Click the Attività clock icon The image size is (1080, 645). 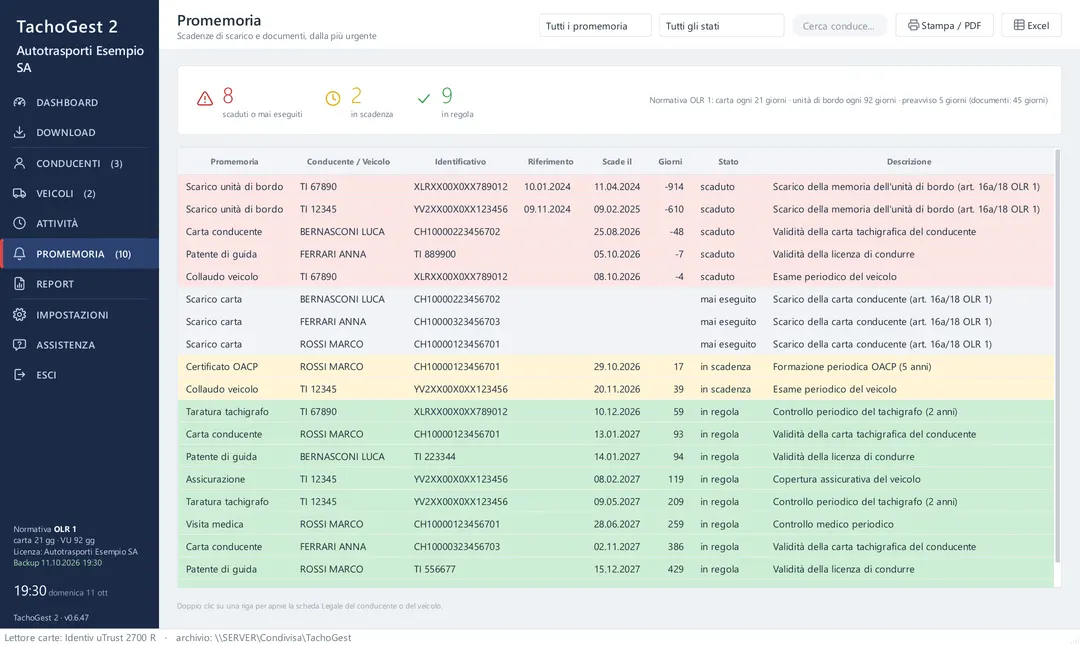[x=19, y=223]
